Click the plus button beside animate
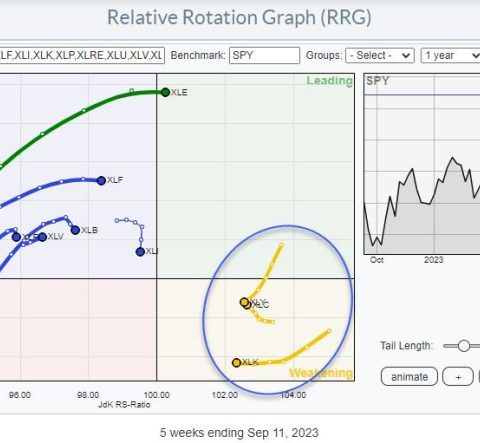 tap(458, 377)
